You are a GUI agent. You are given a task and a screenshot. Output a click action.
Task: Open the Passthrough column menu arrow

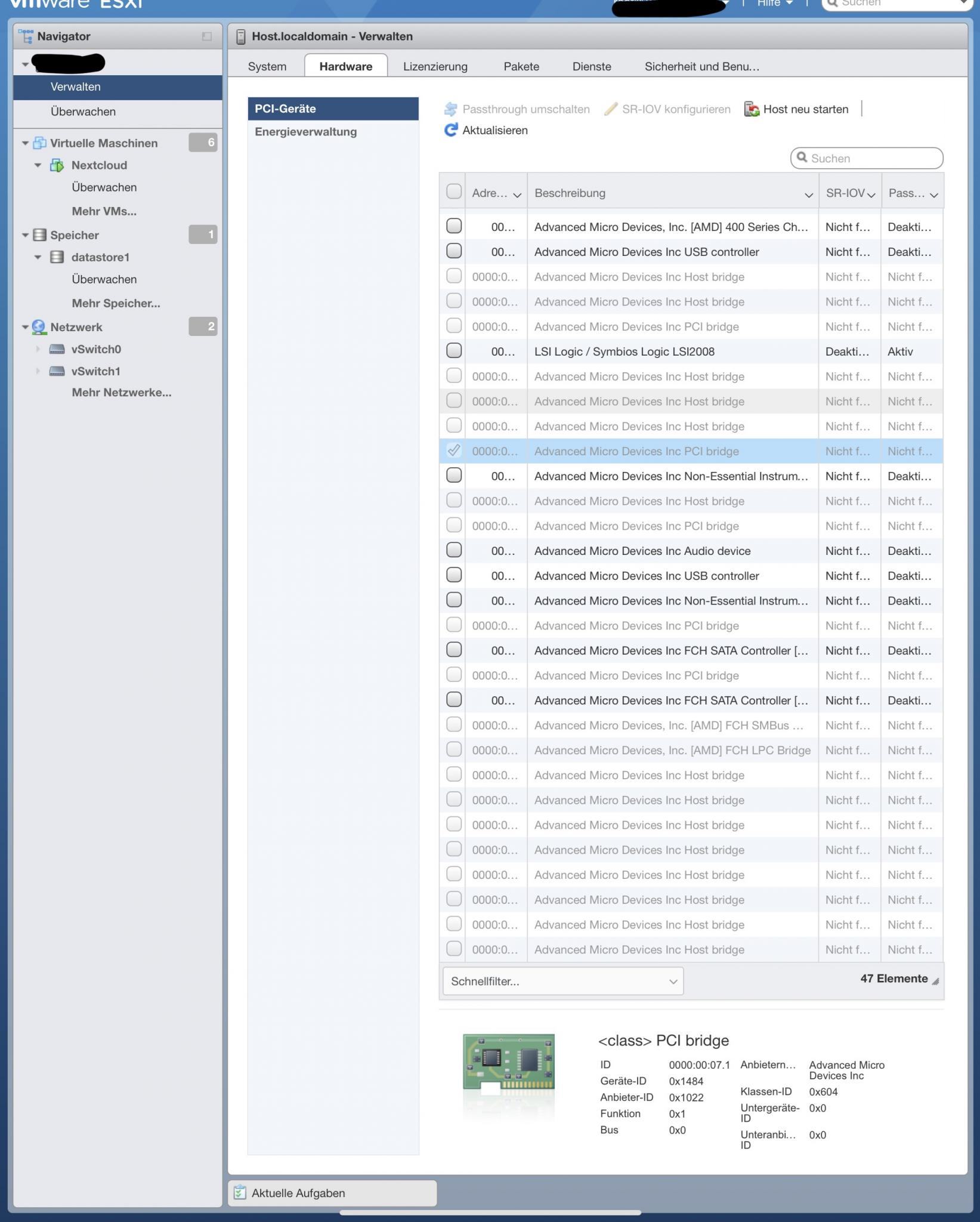pos(934,195)
